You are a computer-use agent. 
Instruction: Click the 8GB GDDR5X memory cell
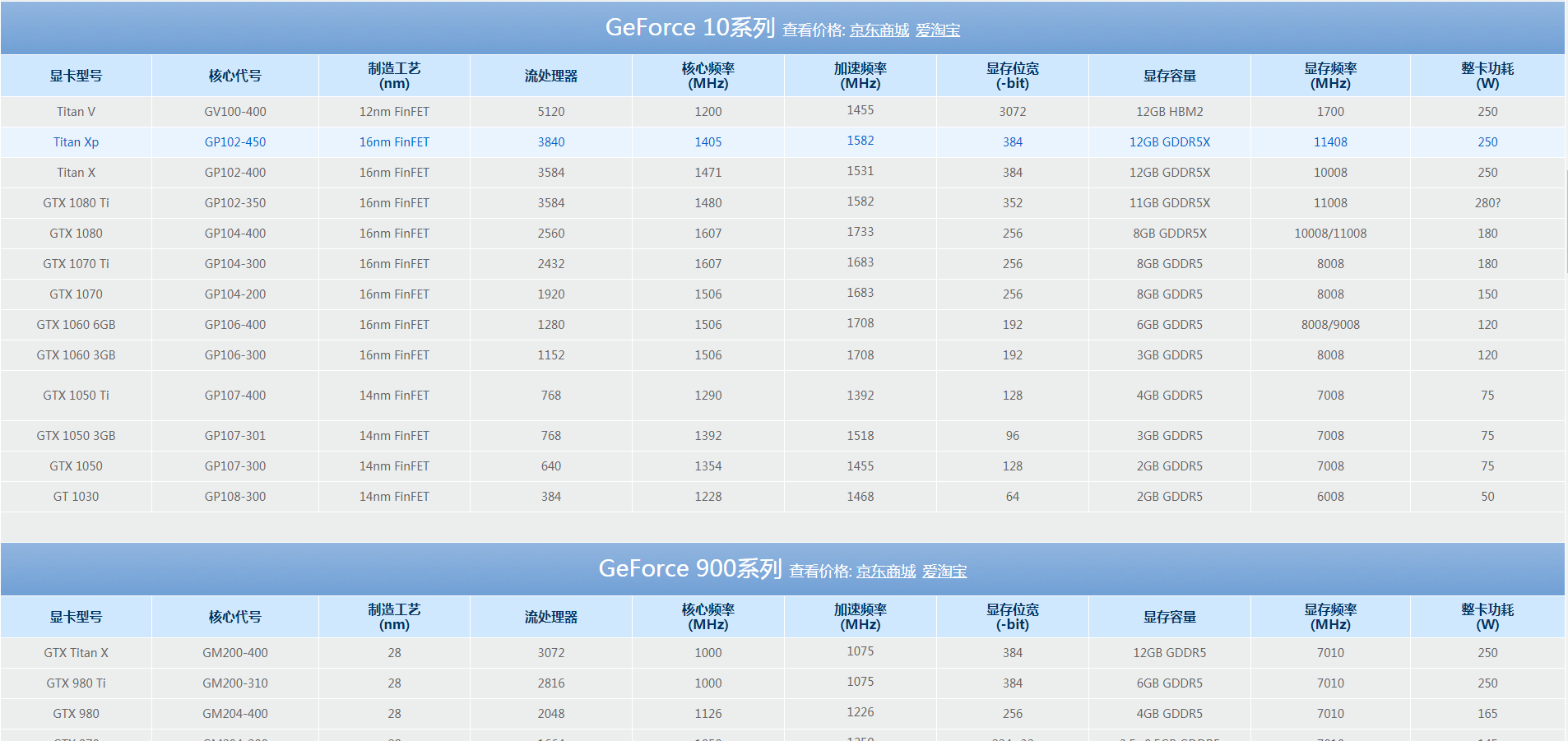pos(1170,234)
